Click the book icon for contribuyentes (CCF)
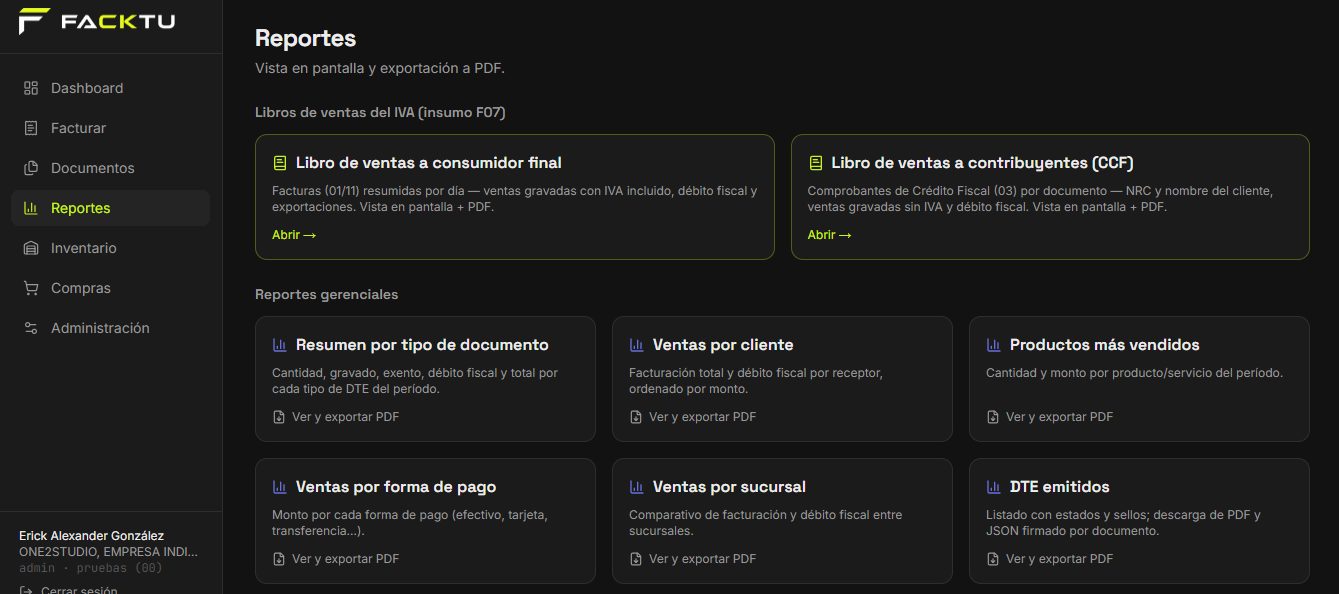The width and height of the screenshot is (1339, 594). click(x=816, y=163)
